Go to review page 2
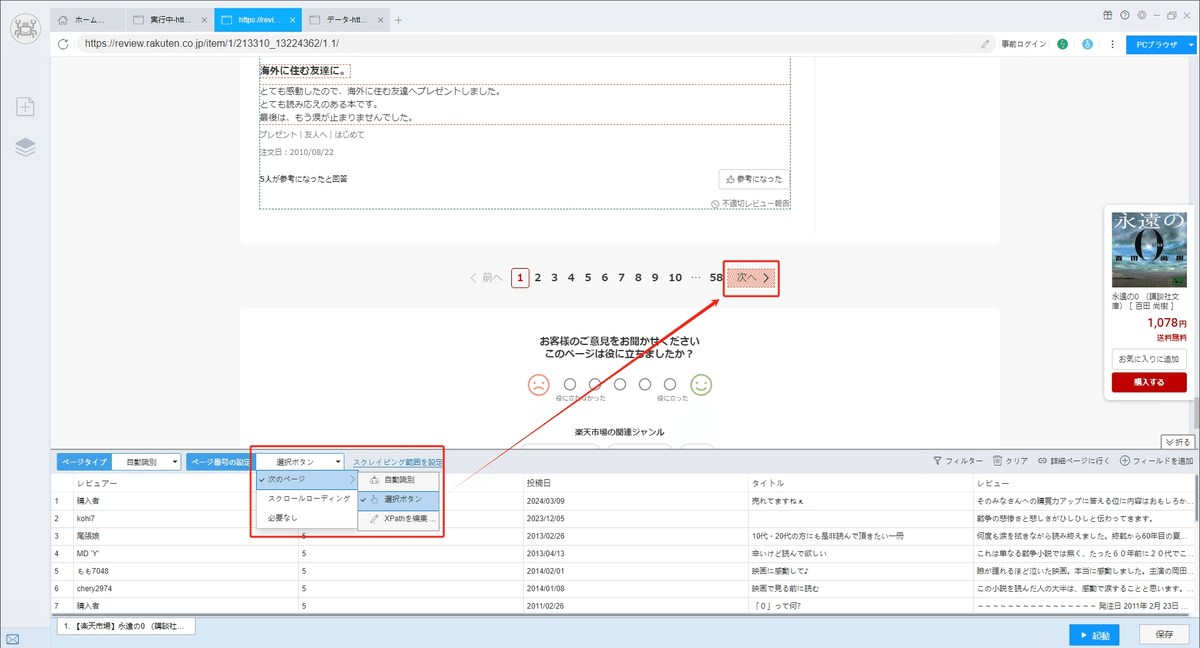The height and width of the screenshot is (648, 1200). tap(538, 278)
